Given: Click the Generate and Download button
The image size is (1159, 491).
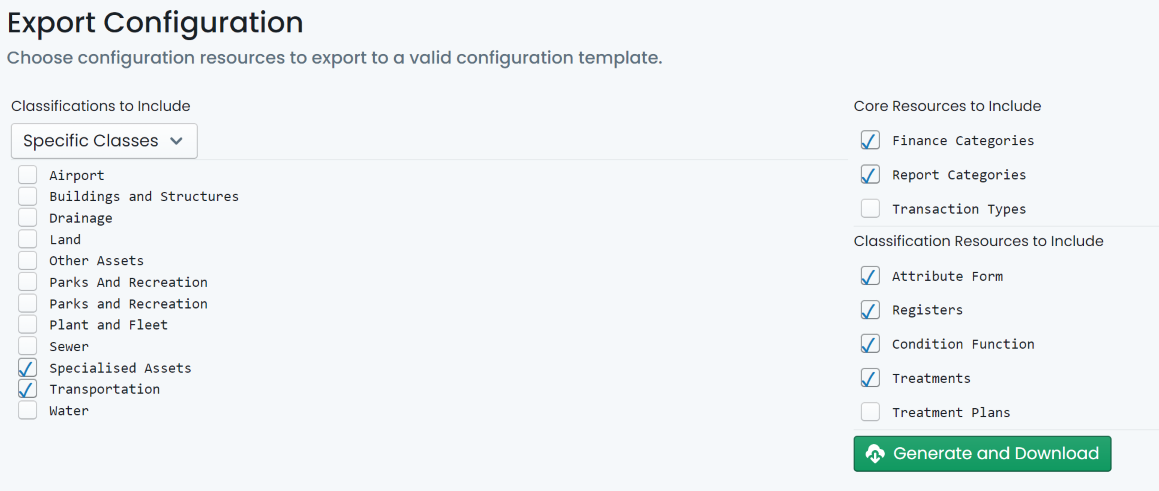Looking at the screenshot, I should pos(982,454).
